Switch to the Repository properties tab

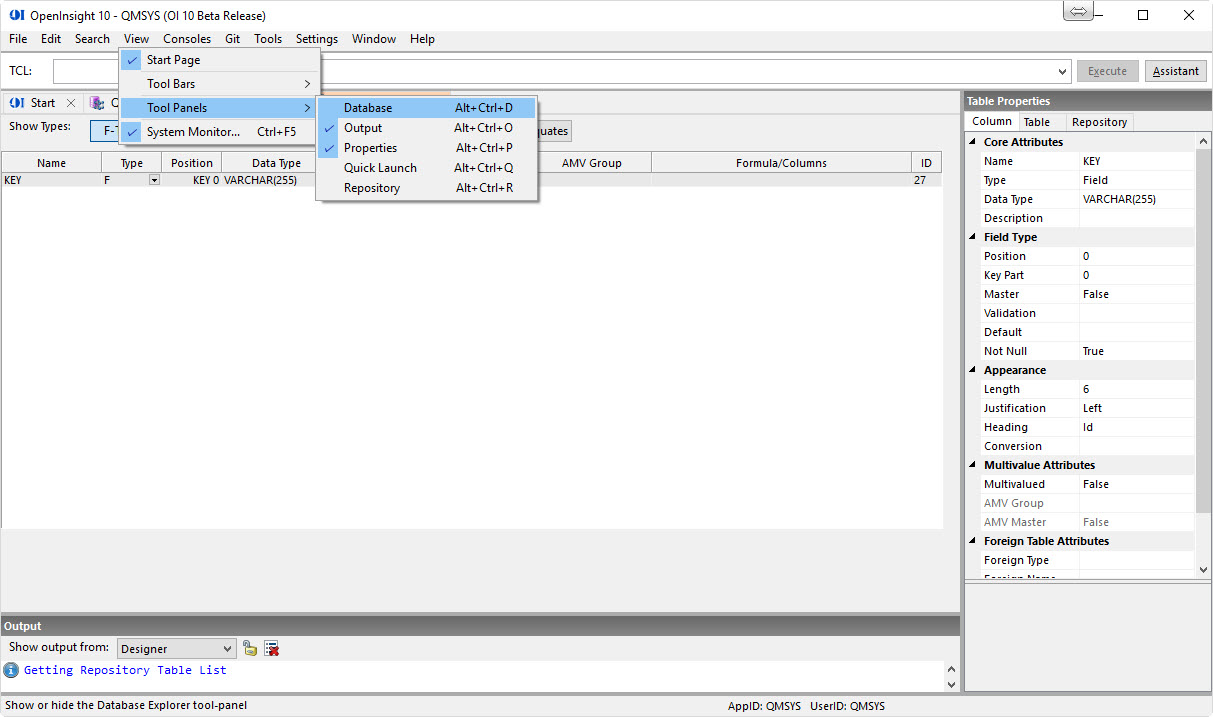1099,122
